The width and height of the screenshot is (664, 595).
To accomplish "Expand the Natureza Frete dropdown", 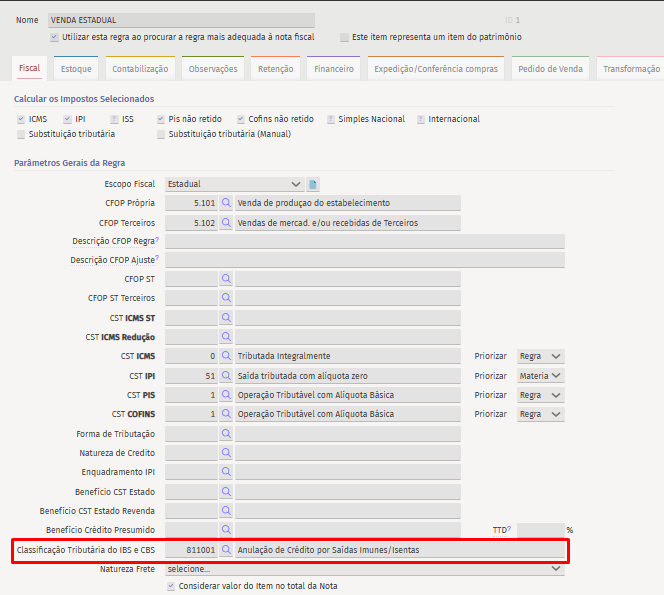I will pos(556,569).
